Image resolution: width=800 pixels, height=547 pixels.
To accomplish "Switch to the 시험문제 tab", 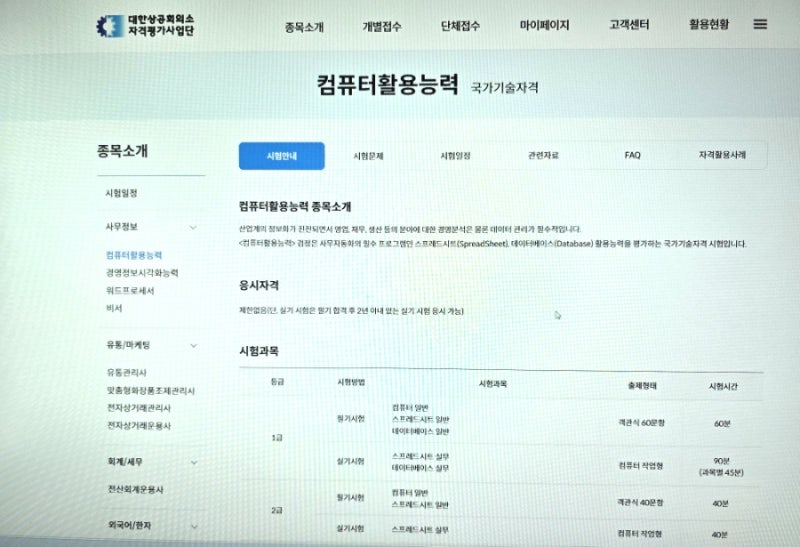I will (368, 156).
